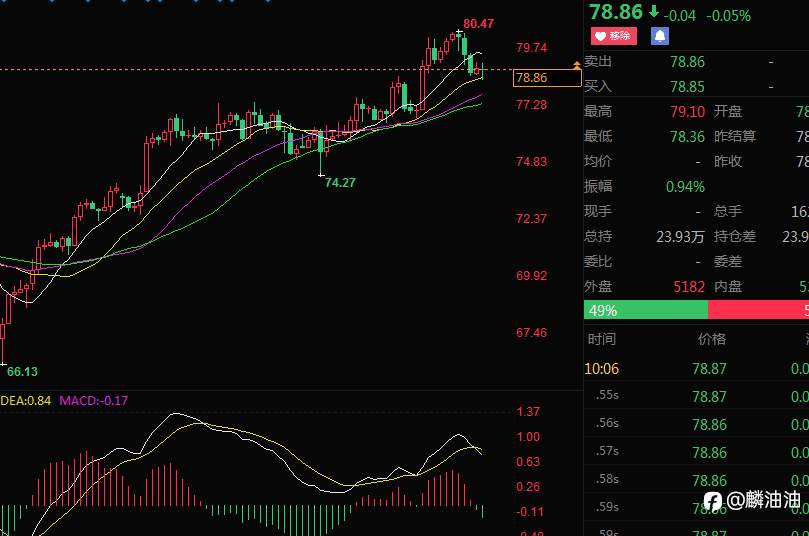Image resolution: width=809 pixels, height=536 pixels.
Task: Click the 卖出 sell price 78.86
Action: 687,62
